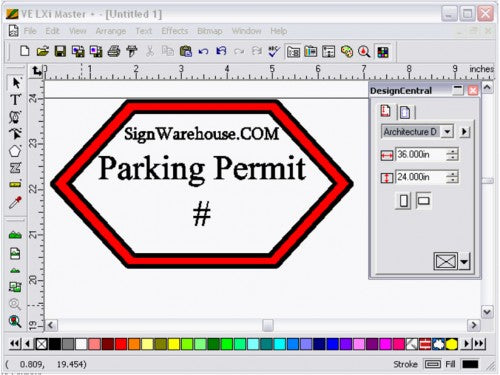
Task: Click the ruler origin corner icon
Action: [36, 71]
